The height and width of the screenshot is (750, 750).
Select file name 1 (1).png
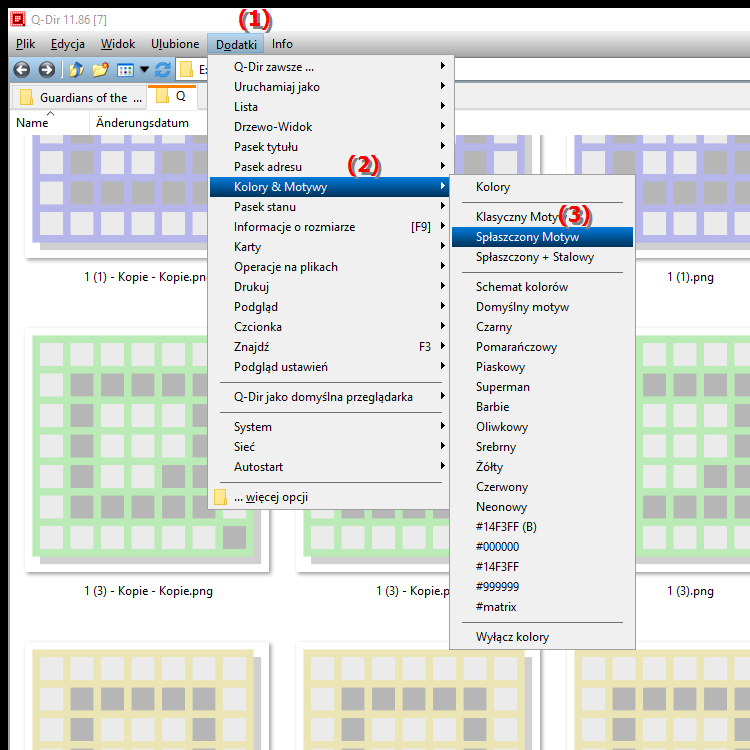pyautogui.click(x=690, y=277)
